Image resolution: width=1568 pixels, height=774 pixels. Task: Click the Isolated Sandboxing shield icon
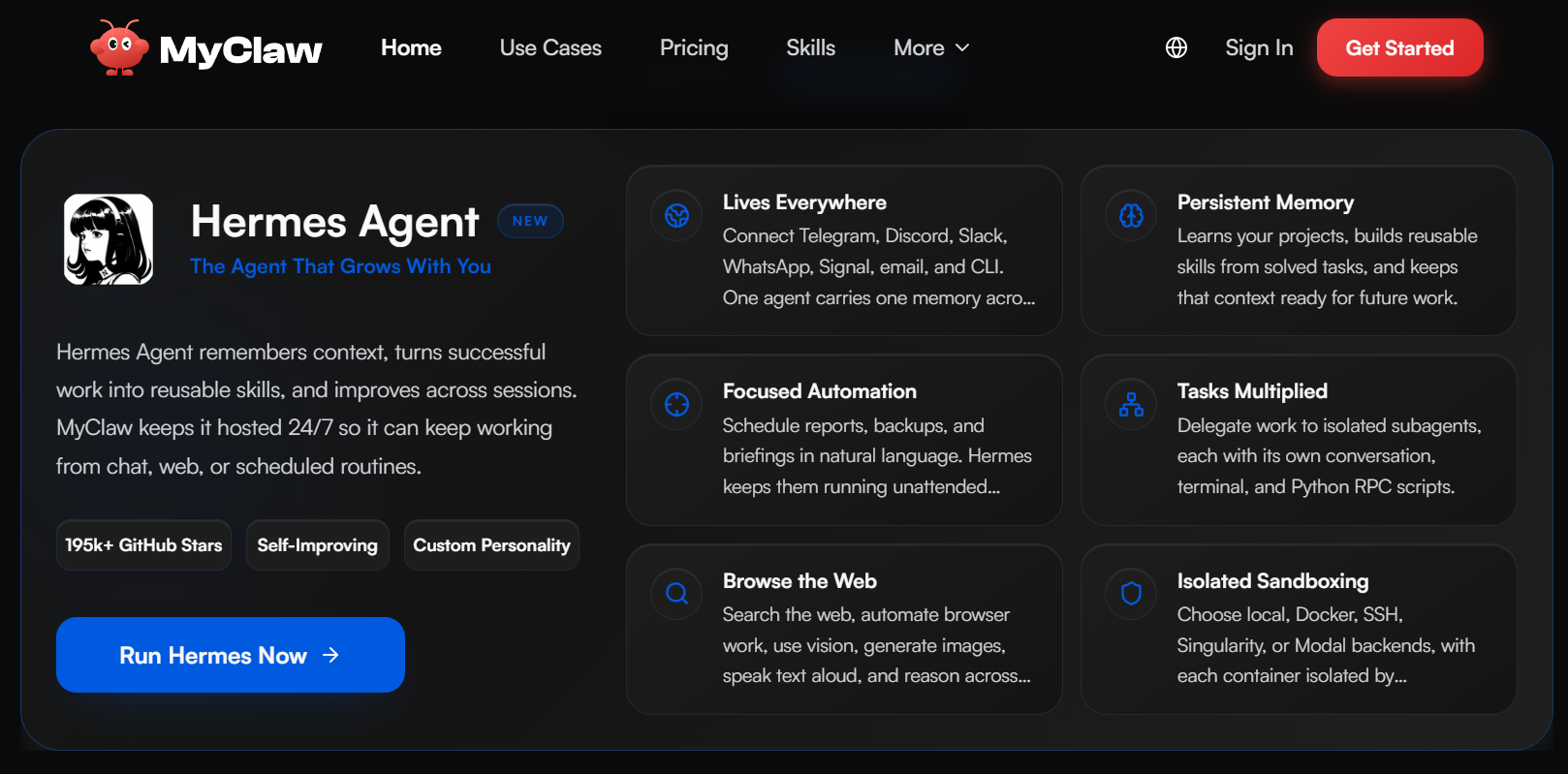coord(1131,593)
